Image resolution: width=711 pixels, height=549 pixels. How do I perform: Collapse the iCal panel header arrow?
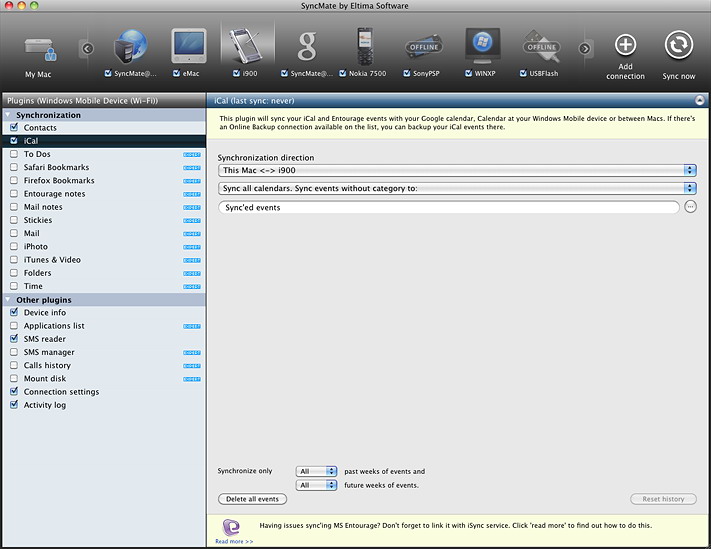700,101
